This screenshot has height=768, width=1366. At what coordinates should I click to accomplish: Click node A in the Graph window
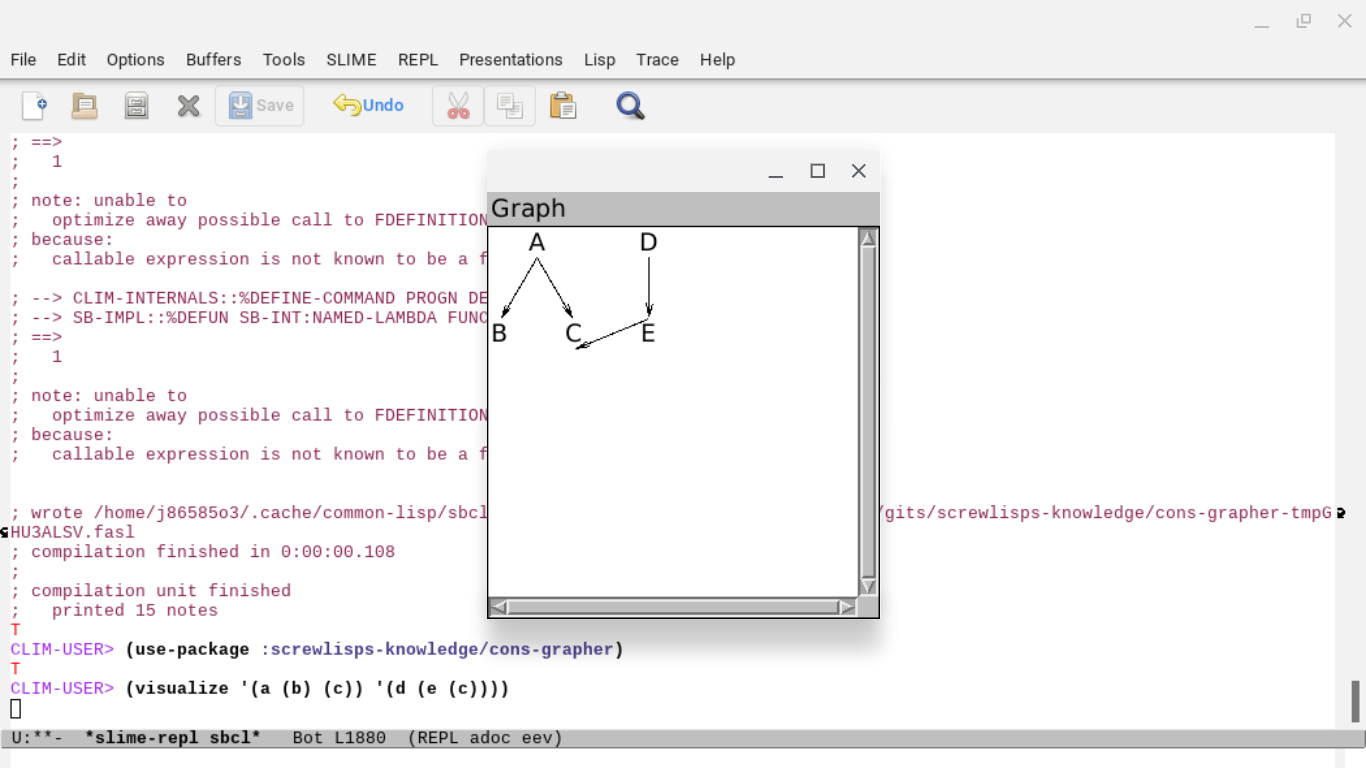(537, 243)
